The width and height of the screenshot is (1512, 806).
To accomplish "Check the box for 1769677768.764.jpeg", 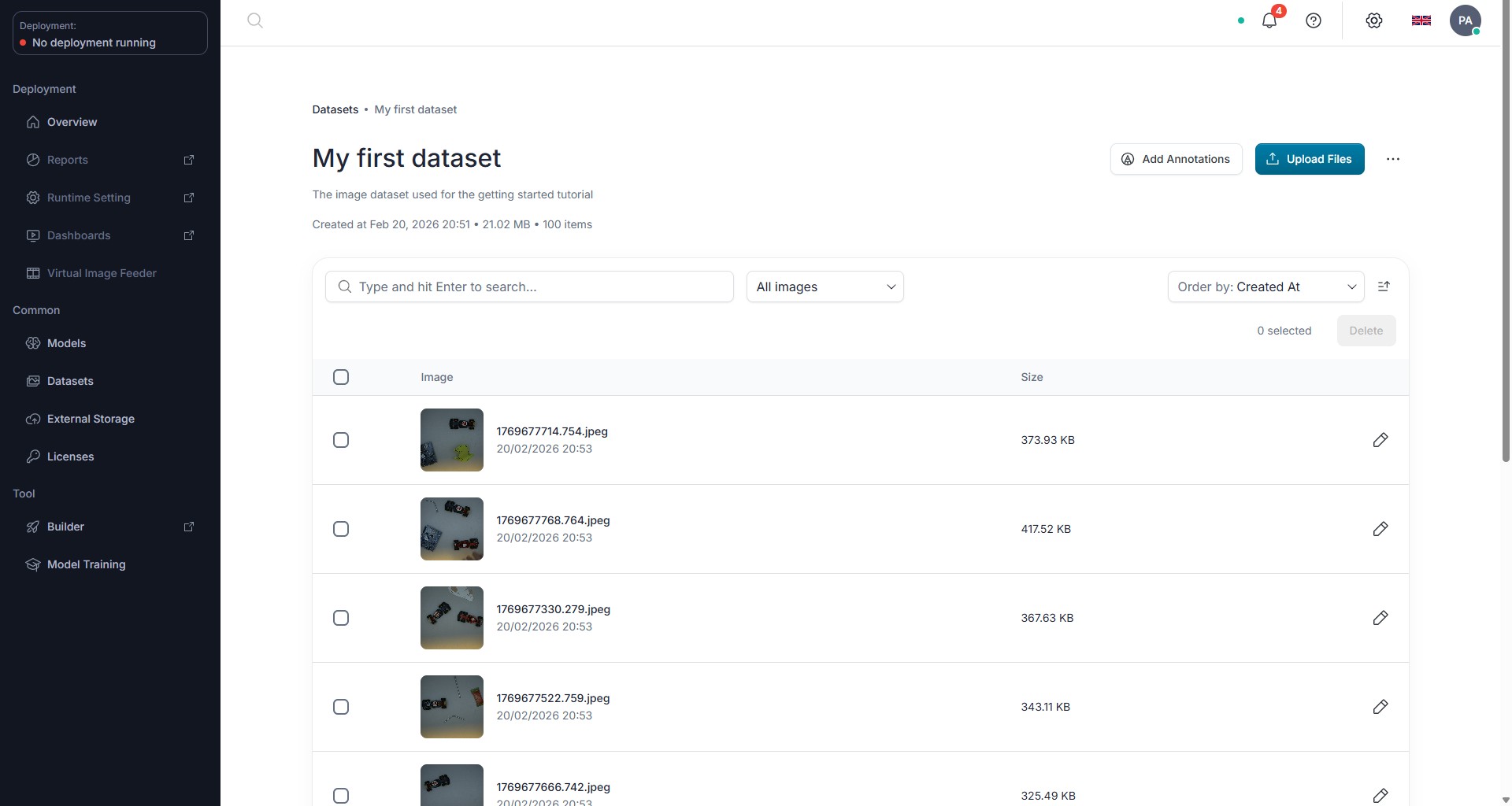I will coord(341,529).
